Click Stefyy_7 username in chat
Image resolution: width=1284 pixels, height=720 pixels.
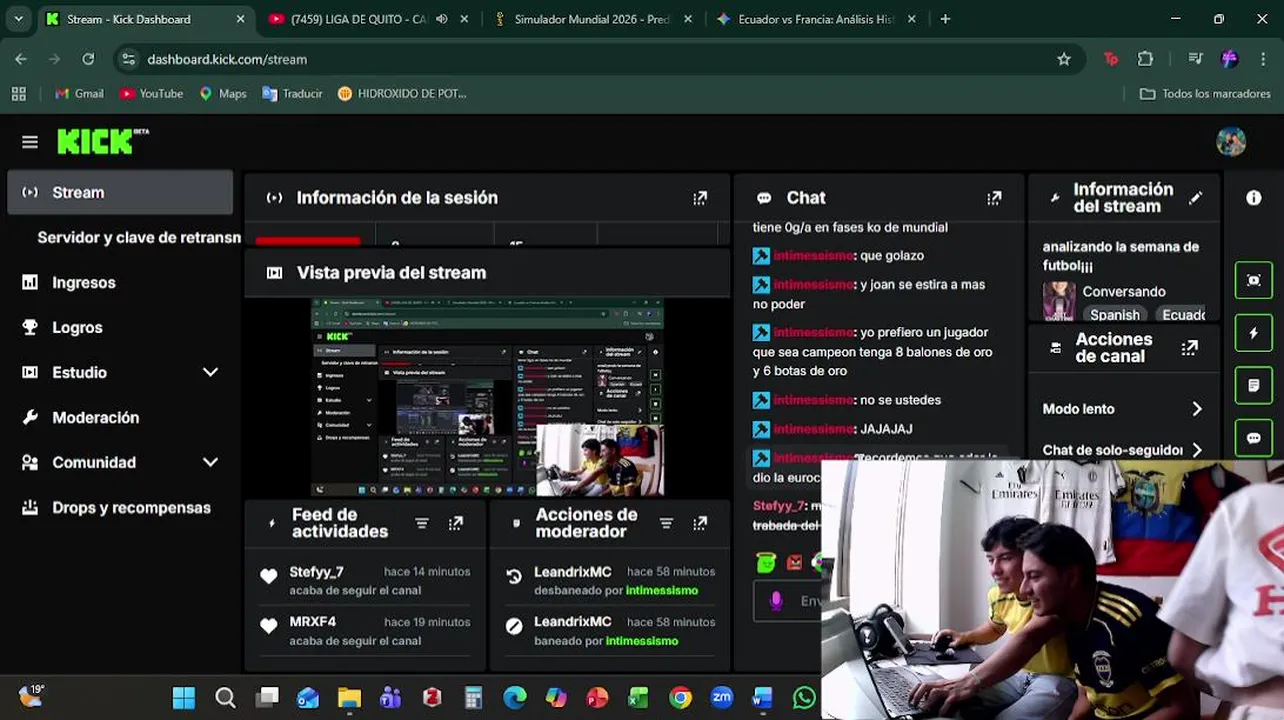(x=778, y=506)
